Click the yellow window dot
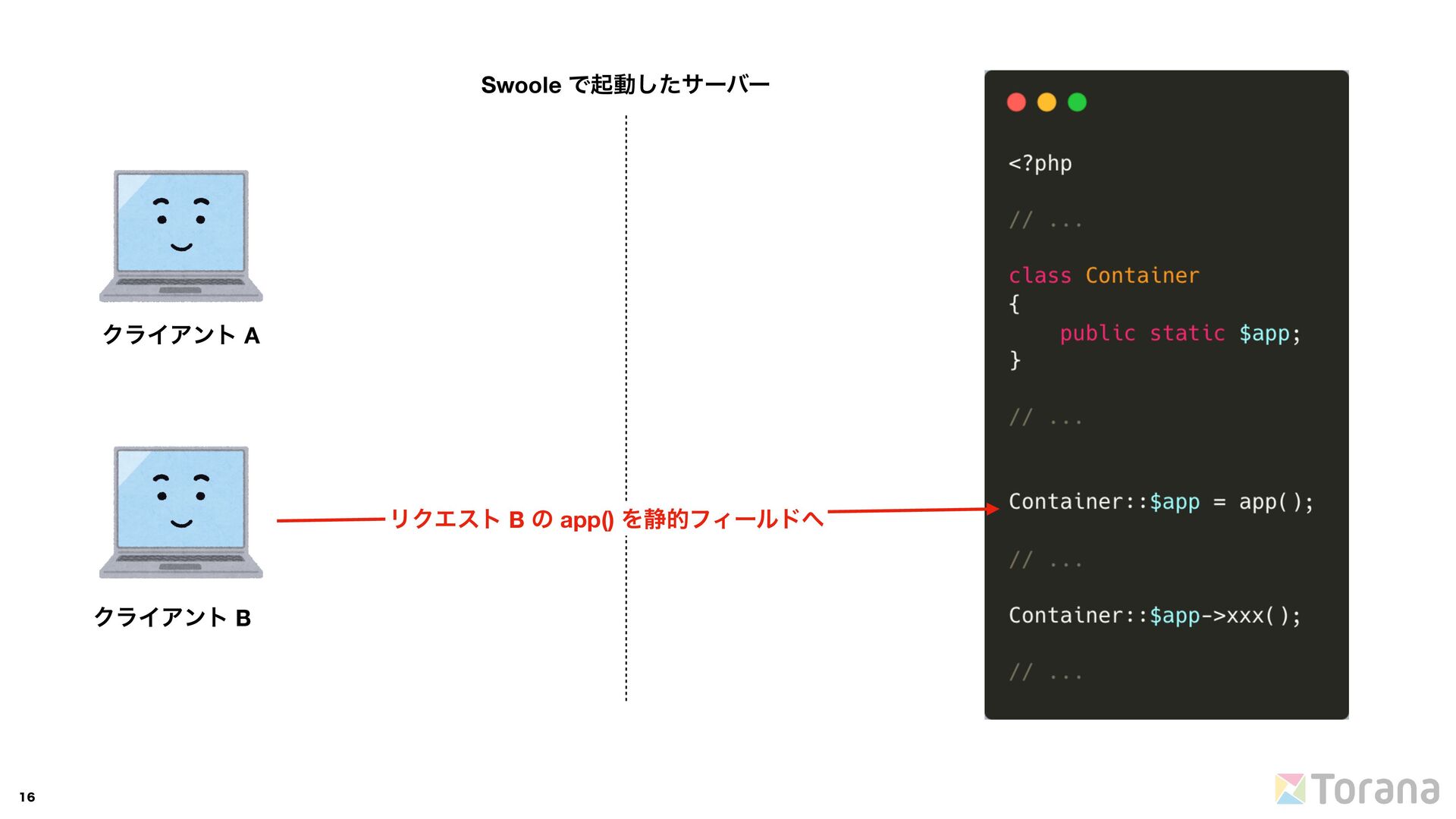 point(1046,102)
